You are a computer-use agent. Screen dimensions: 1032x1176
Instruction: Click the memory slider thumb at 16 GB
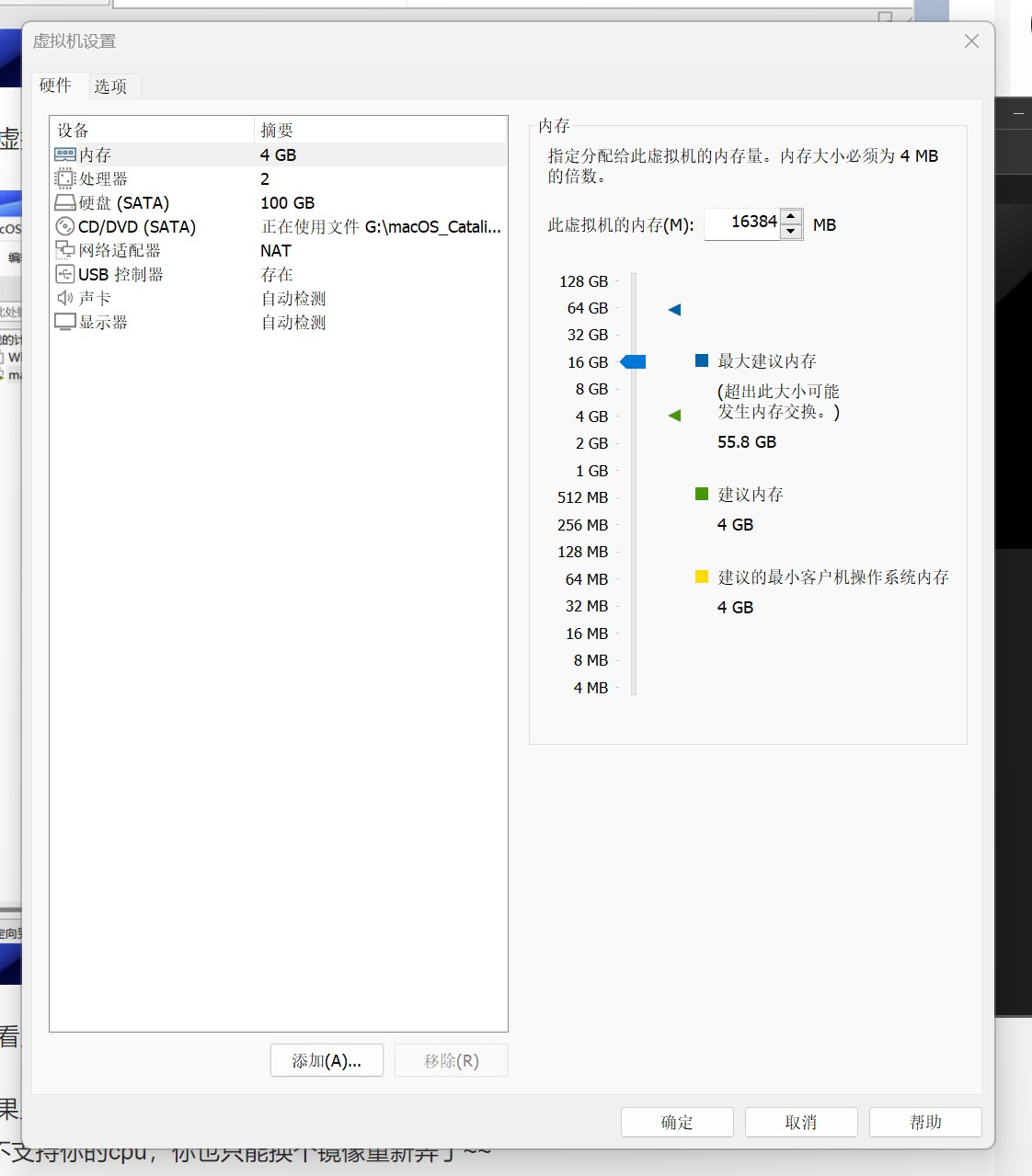tap(633, 362)
